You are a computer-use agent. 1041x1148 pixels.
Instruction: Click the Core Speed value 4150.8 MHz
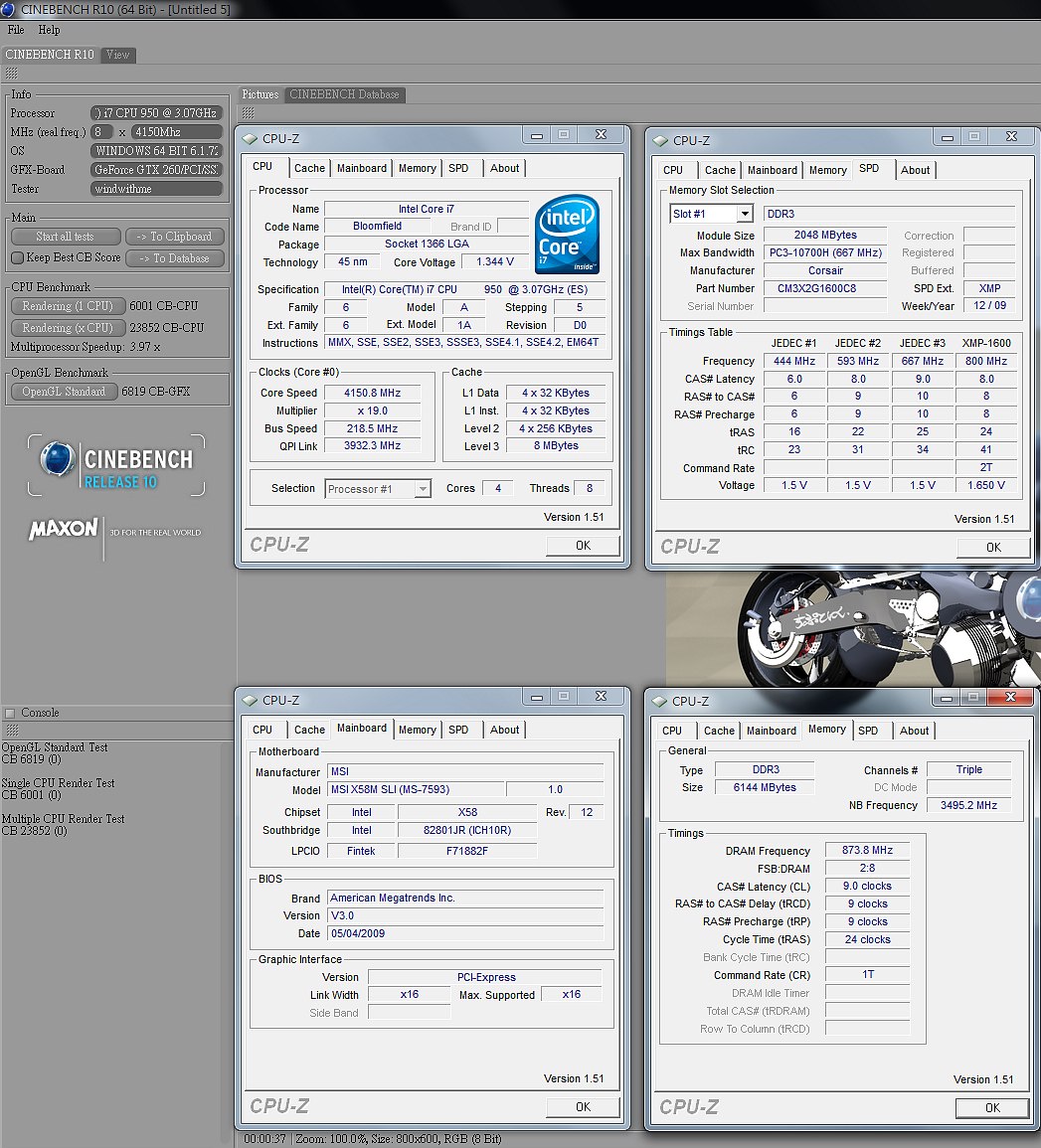[x=372, y=394]
